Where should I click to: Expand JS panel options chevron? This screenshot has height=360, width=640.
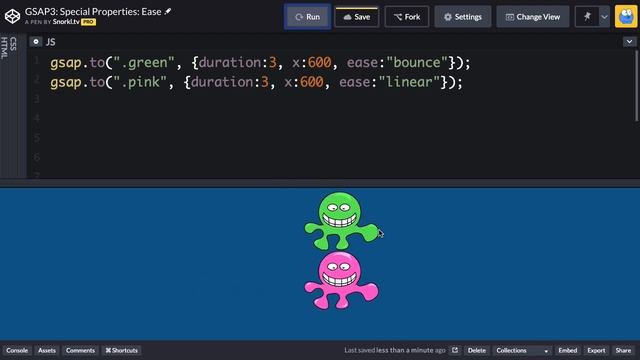pyautogui.click(x=629, y=42)
